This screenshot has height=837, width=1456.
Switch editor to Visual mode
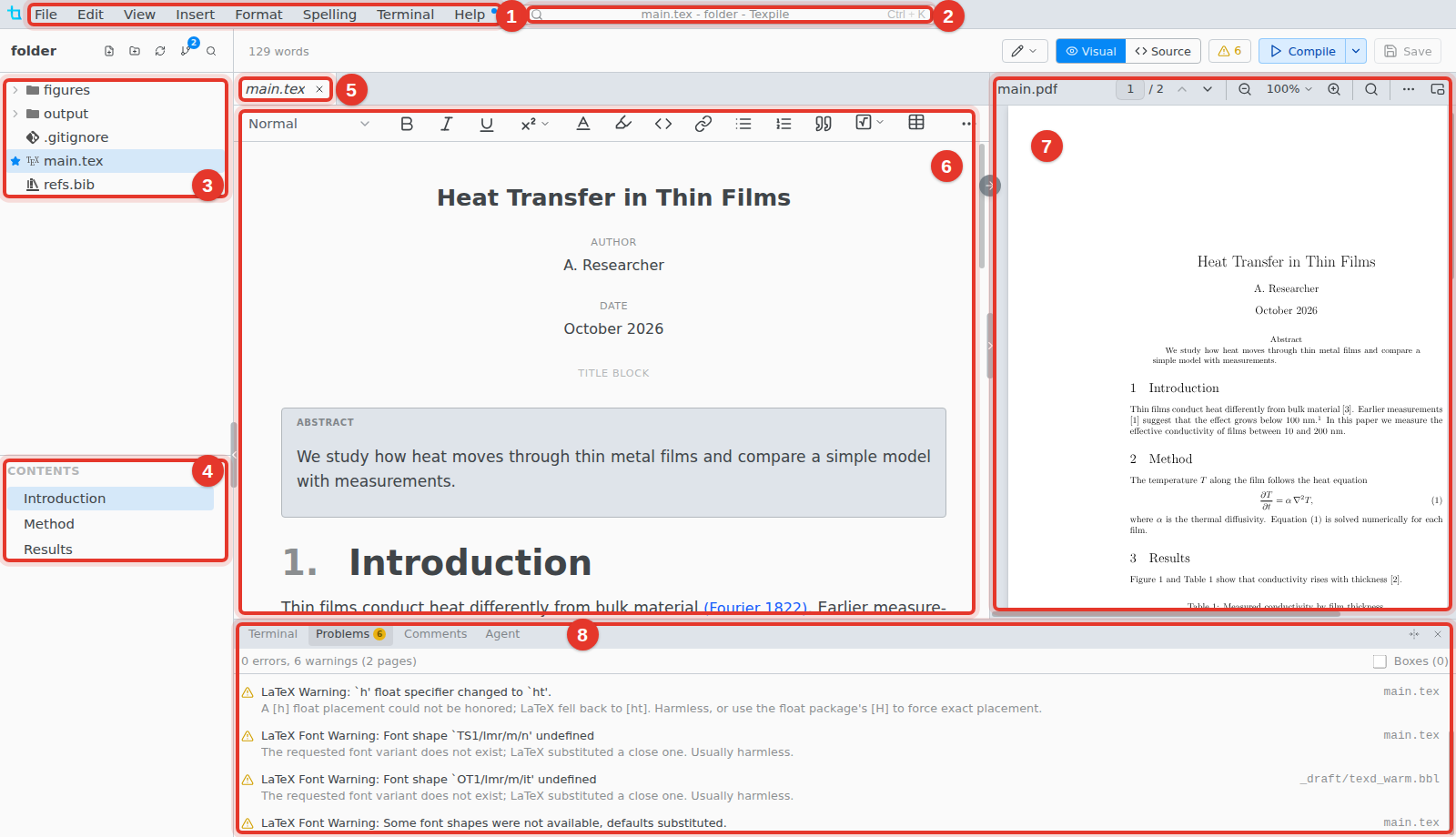pyautogui.click(x=1091, y=51)
